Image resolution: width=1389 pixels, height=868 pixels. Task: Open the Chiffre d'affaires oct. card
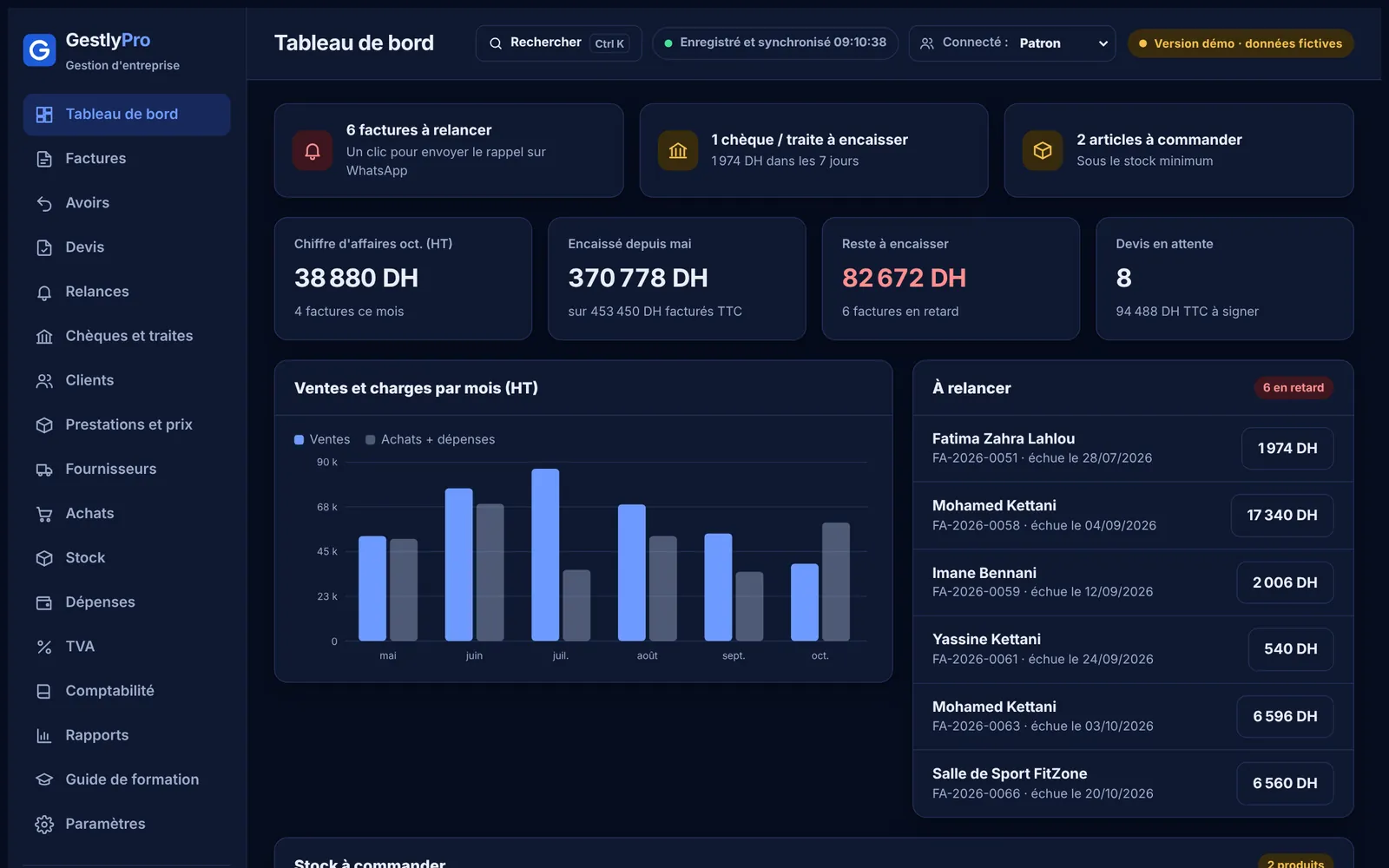coord(403,279)
